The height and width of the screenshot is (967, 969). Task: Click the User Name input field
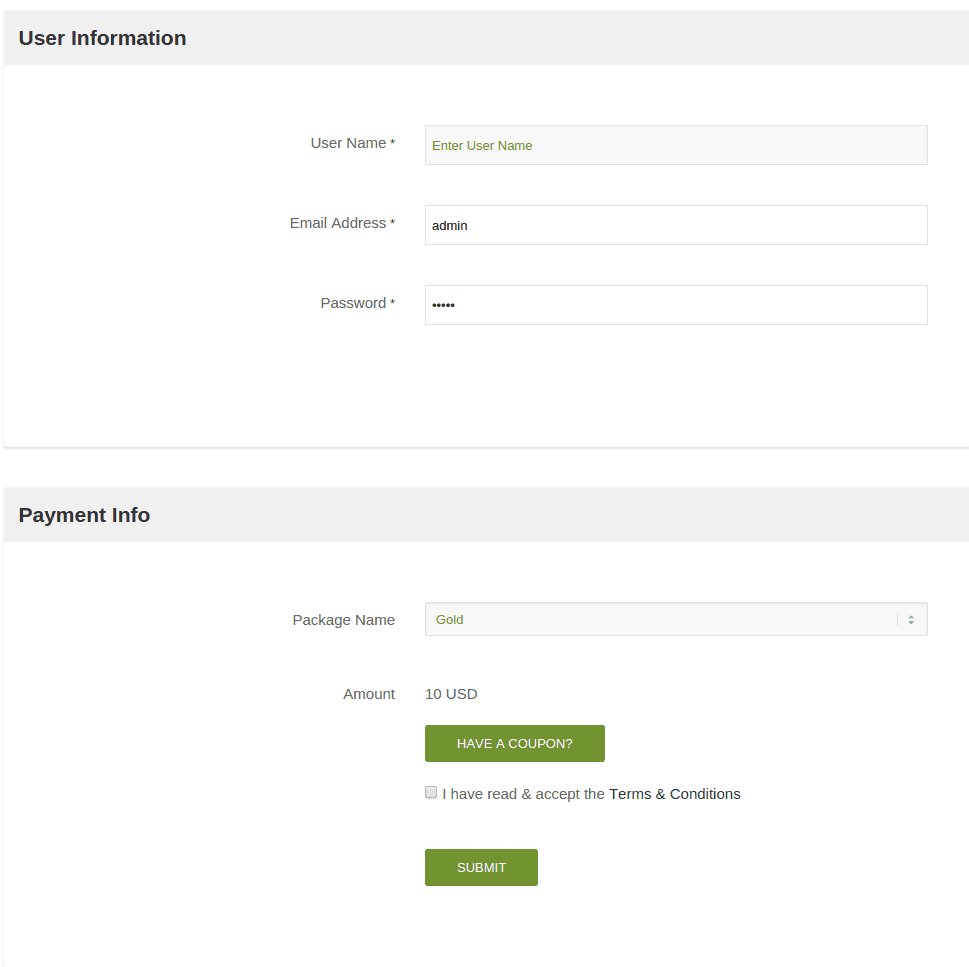coord(676,145)
